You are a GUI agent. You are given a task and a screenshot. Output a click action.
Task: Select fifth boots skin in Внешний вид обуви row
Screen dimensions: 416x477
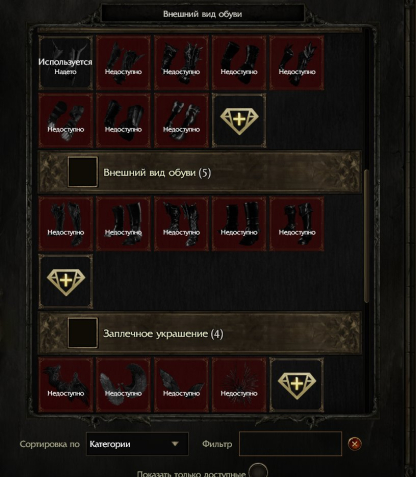(297, 224)
